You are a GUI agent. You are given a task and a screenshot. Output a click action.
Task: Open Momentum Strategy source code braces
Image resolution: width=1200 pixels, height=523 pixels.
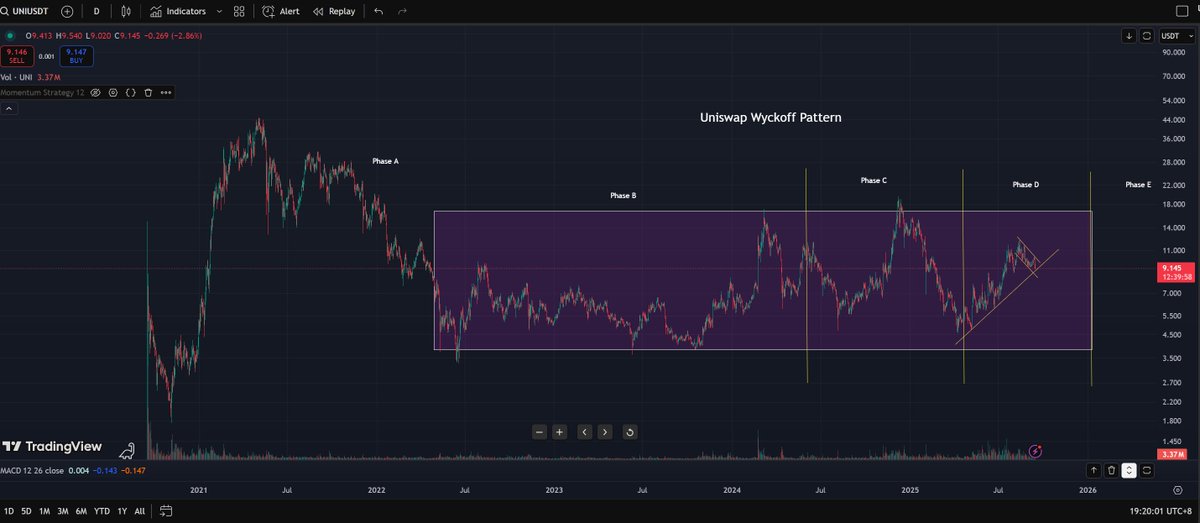tap(130, 92)
